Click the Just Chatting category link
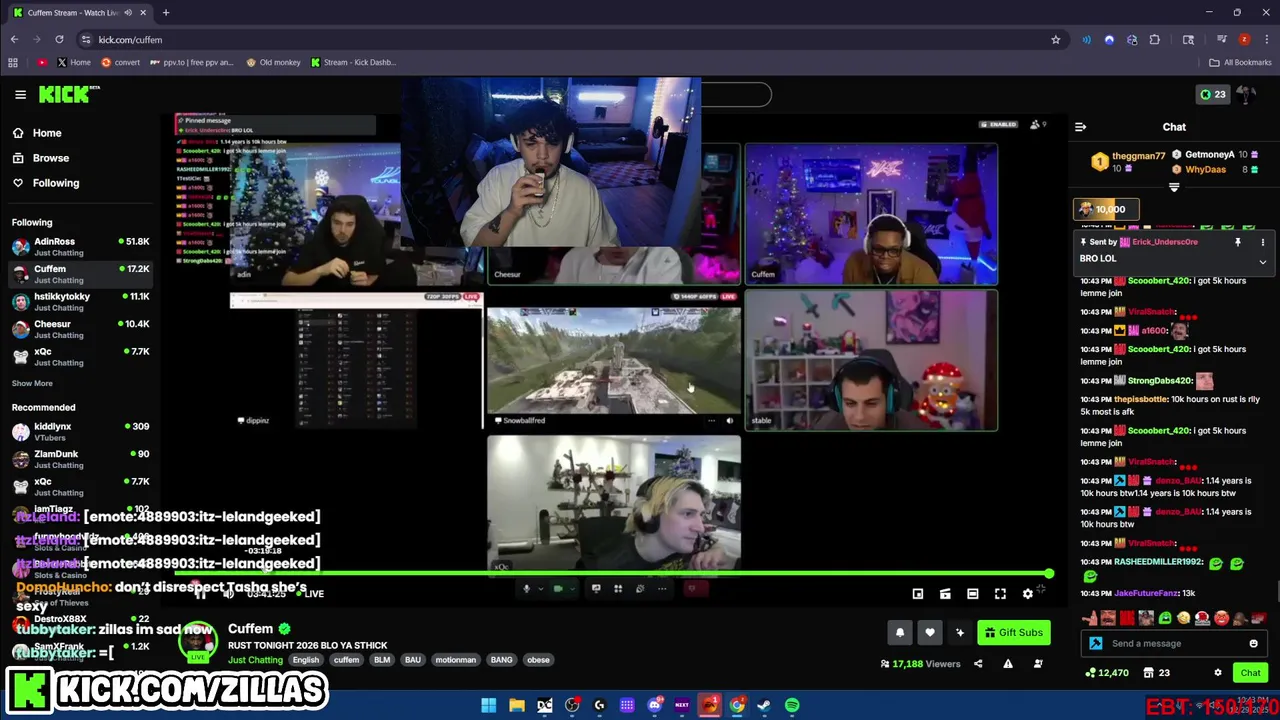The width and height of the screenshot is (1280, 720). coord(255,660)
